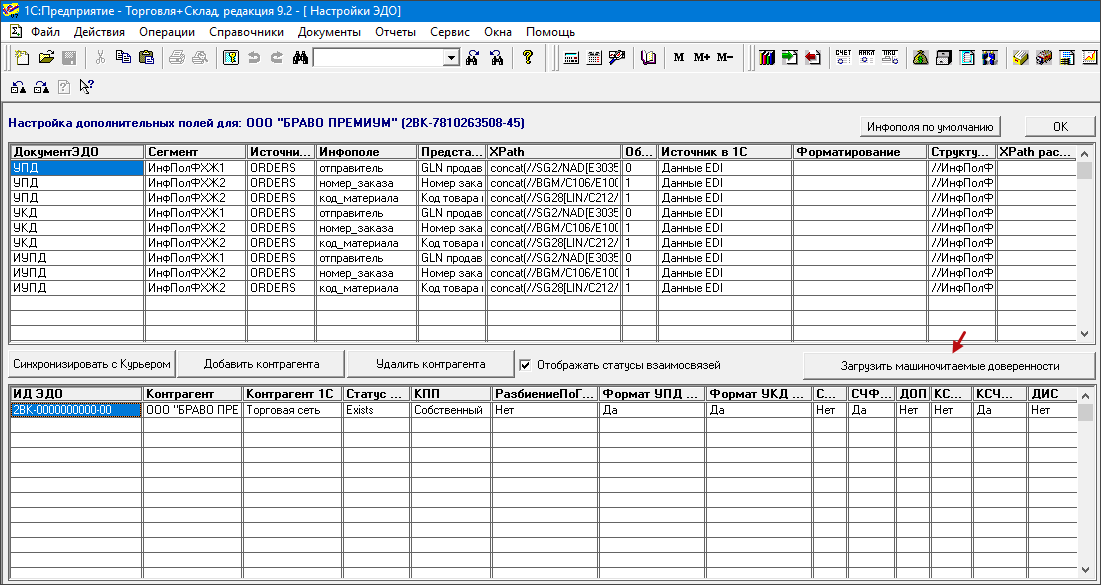Screen dimensions: 1101x585
Task: Click 'Инфополя по умолчанию' button
Action: 930,126
